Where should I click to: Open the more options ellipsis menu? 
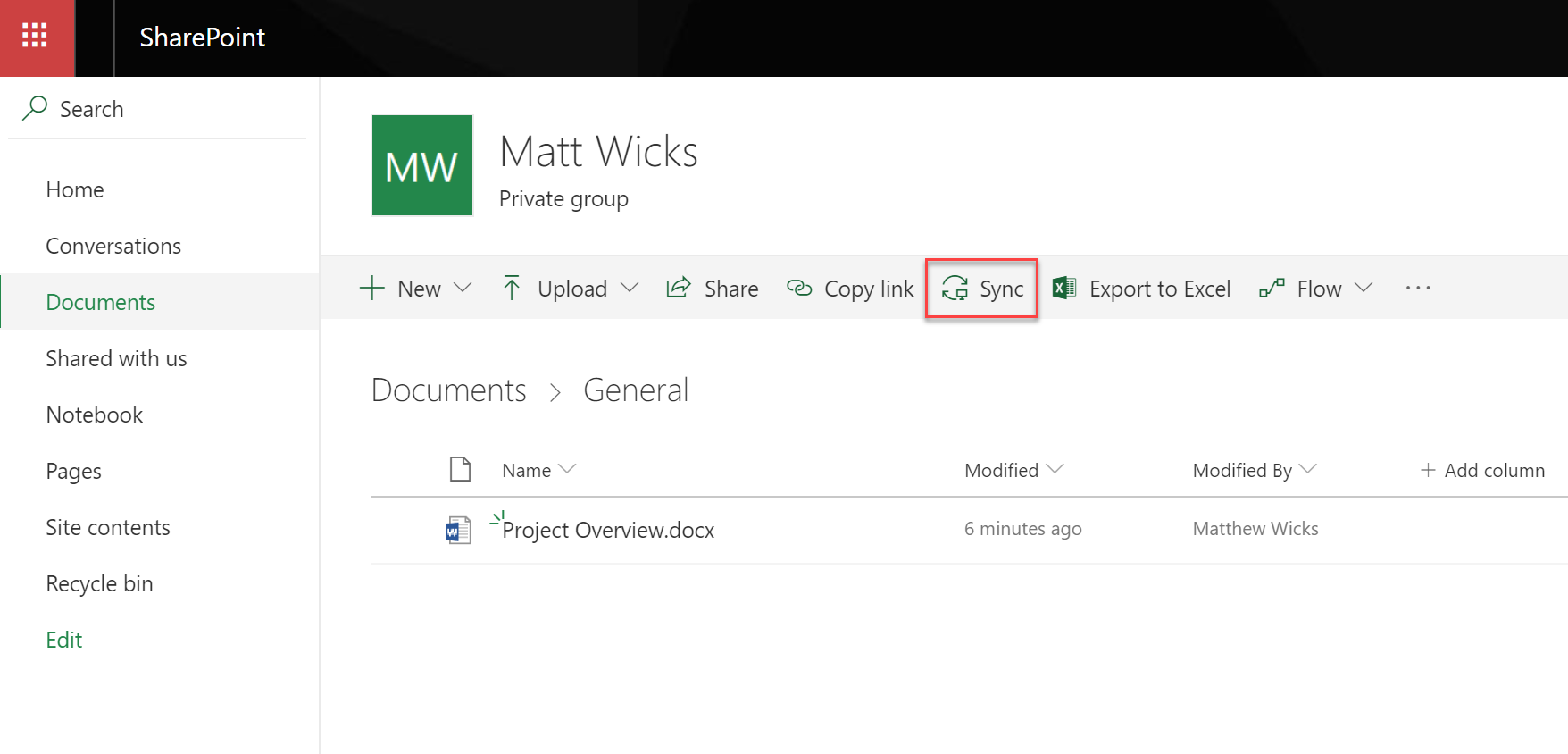(x=1417, y=288)
